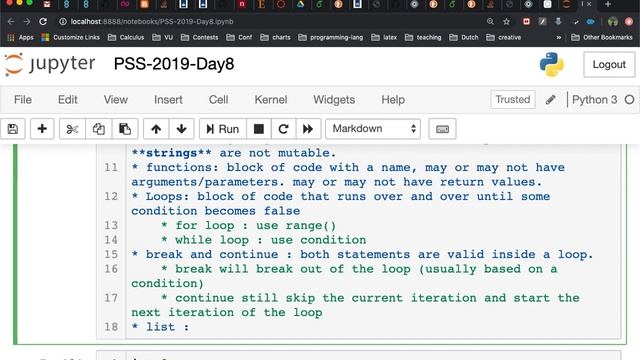The width and height of the screenshot is (640, 360).
Task: Go back with browser back arrow
Action: [11, 21]
